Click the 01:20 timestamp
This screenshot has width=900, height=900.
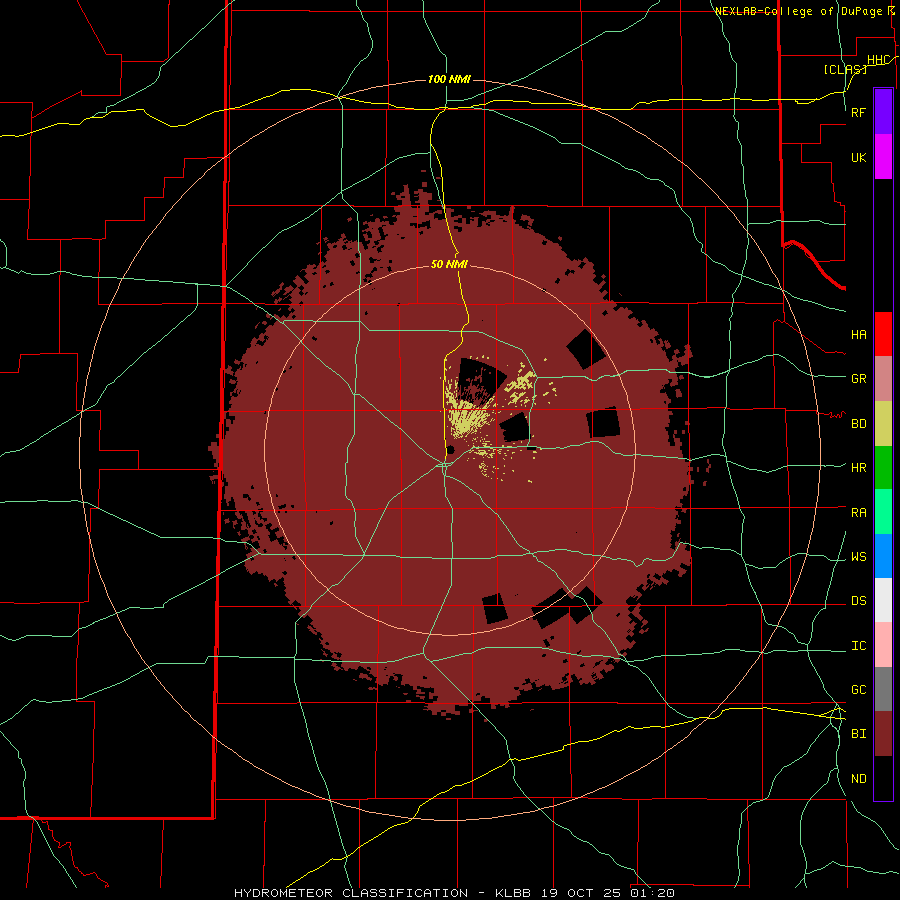click(x=652, y=893)
